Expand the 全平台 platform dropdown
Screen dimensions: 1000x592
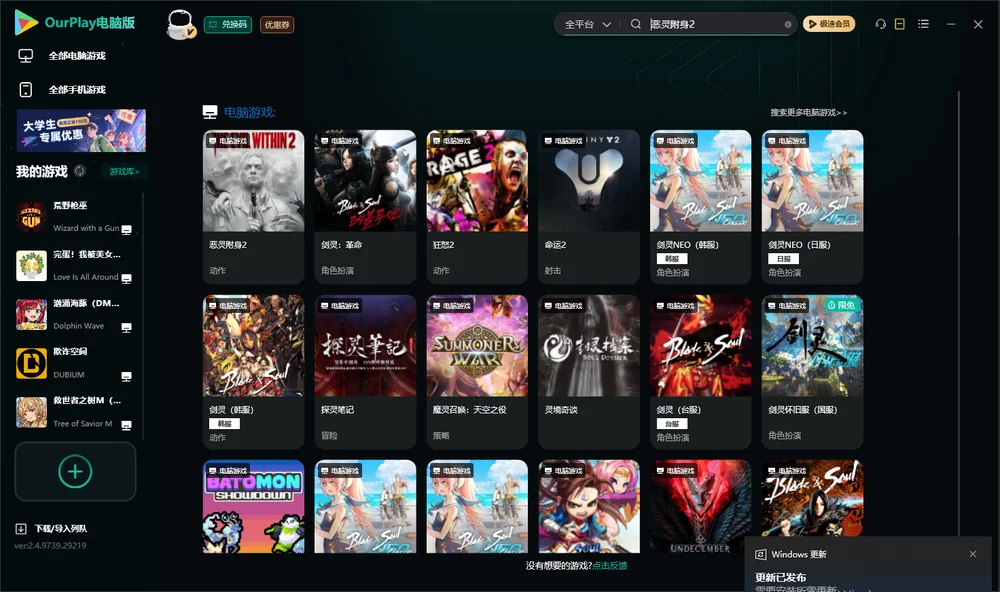[x=587, y=24]
